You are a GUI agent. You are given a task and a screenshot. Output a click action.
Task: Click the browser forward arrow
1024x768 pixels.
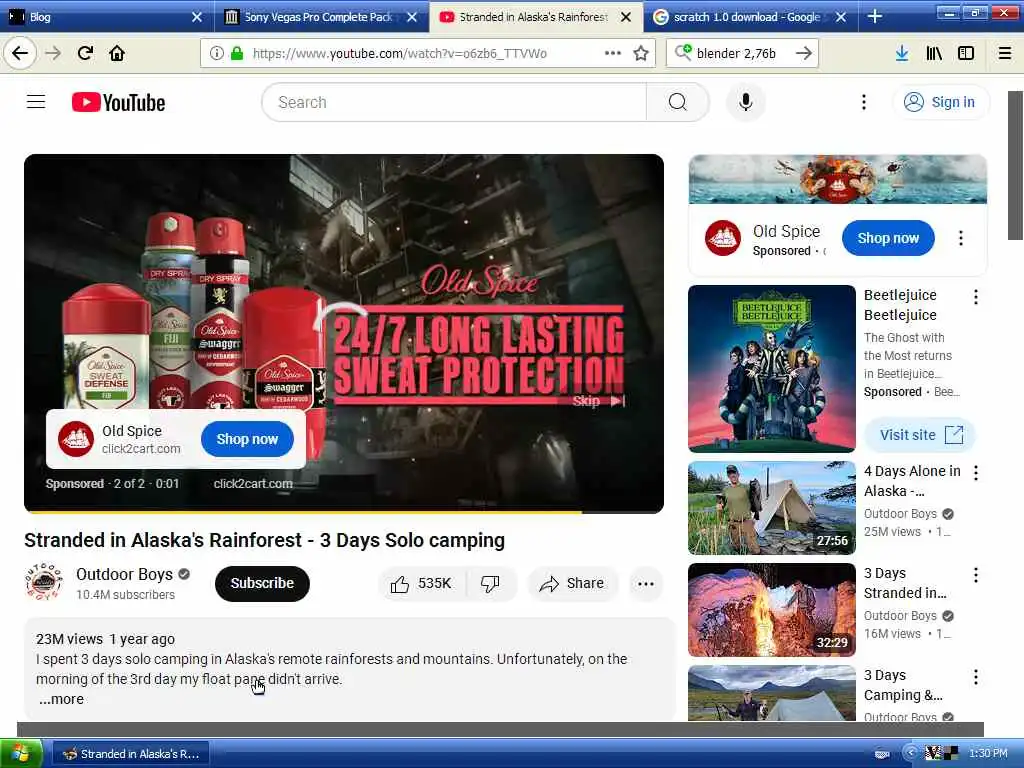click(54, 54)
